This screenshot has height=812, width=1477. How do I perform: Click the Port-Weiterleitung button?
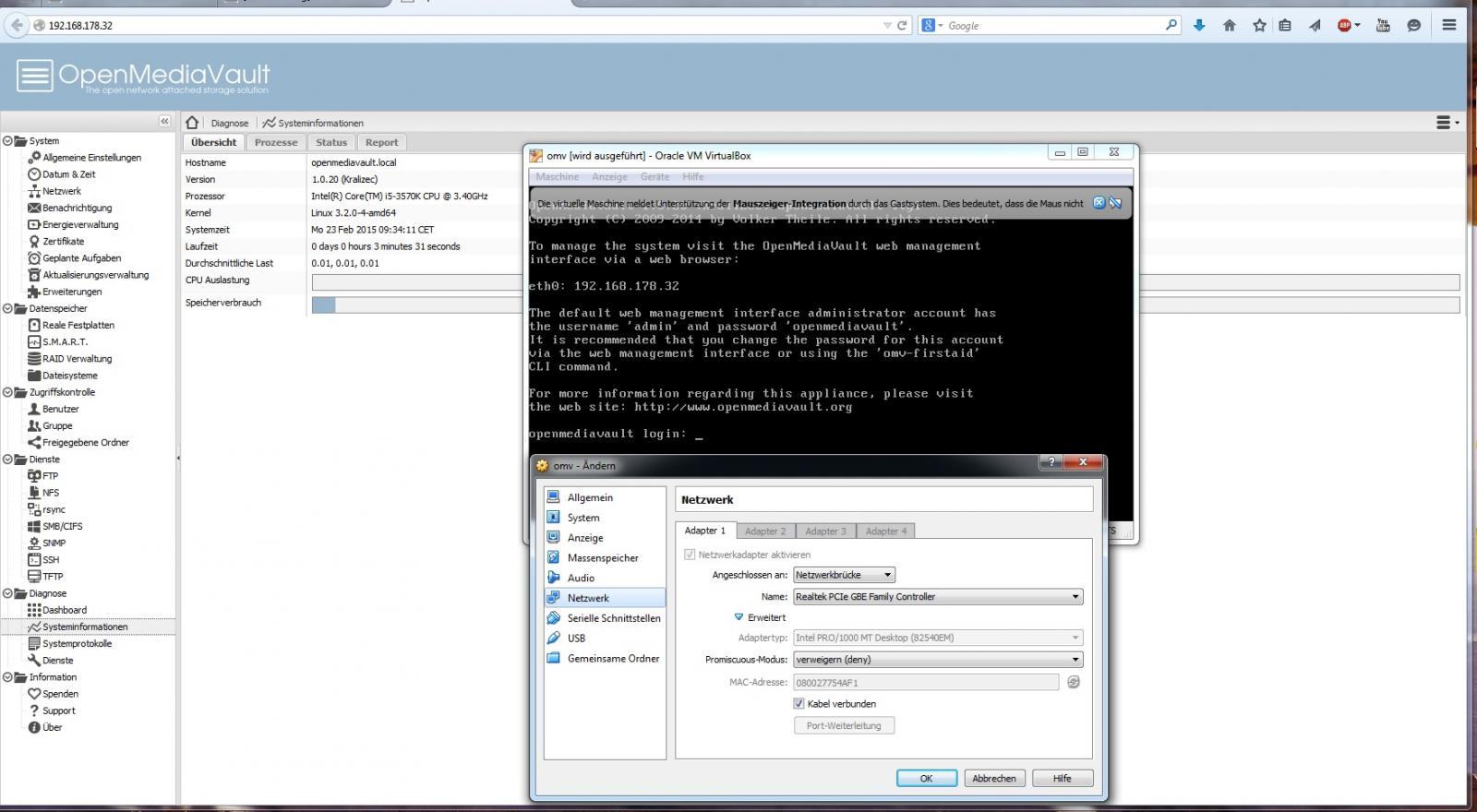(x=844, y=726)
